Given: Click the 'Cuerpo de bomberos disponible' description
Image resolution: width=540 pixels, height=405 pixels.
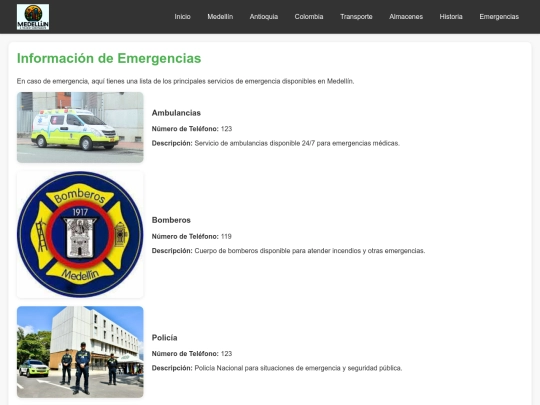Looking at the screenshot, I should pos(310,251).
